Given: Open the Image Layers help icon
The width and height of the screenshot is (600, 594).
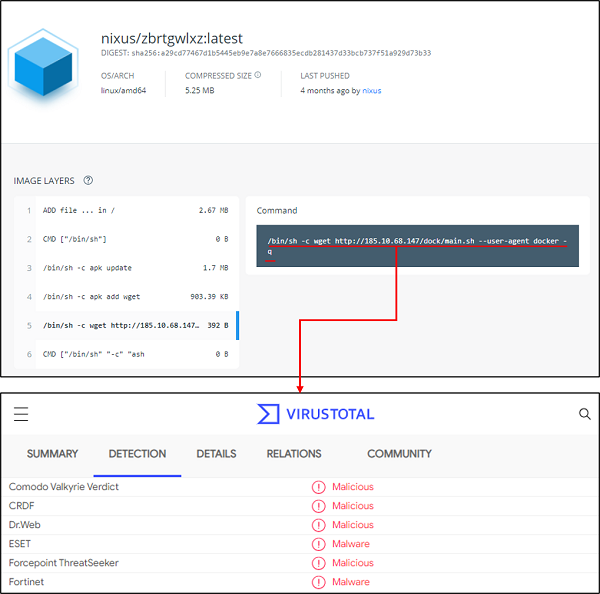Looking at the screenshot, I should pyautogui.click(x=88, y=180).
